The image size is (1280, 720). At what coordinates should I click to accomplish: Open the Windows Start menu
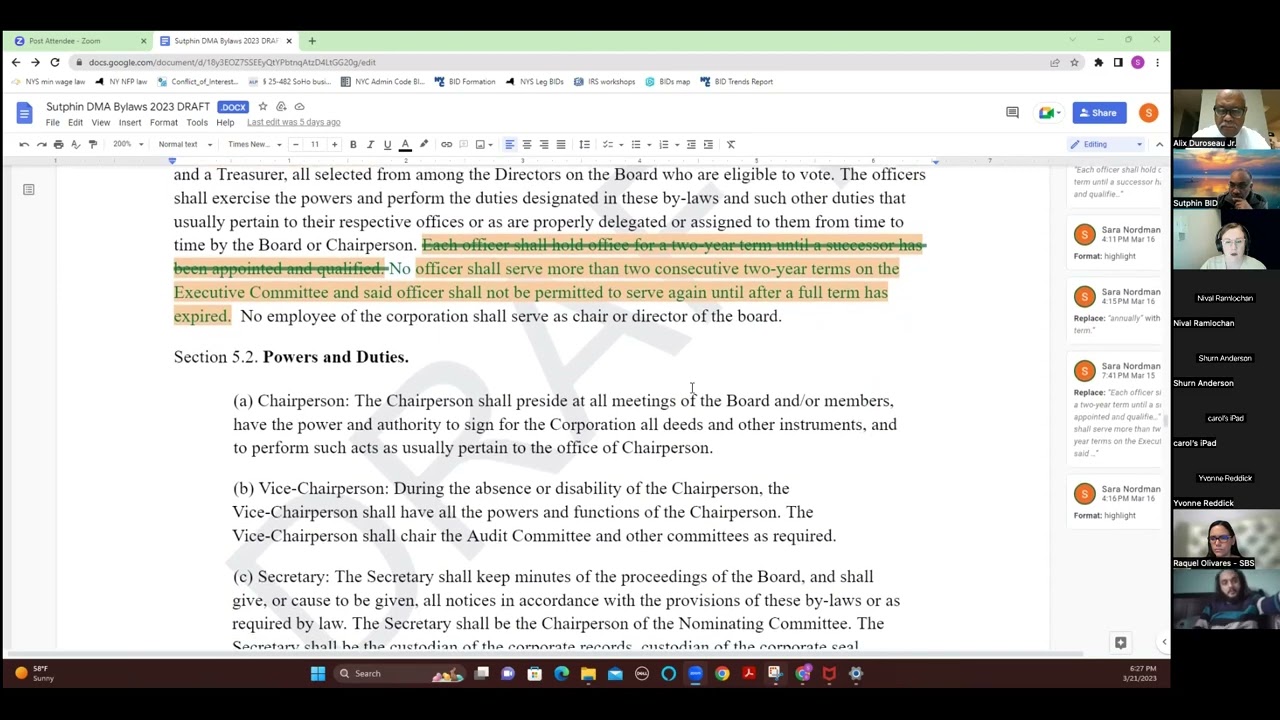[x=317, y=673]
